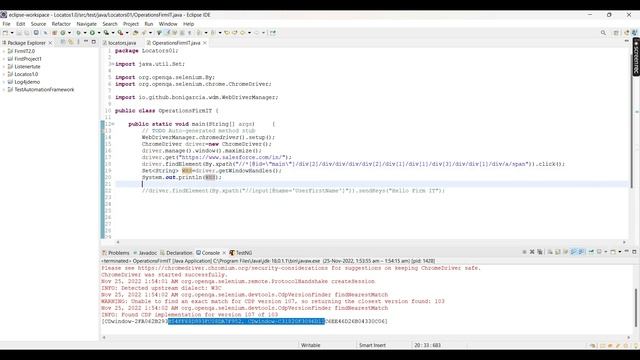Select the Log4jdemo project
The width and height of the screenshot is (640, 360).
[x=27, y=82]
